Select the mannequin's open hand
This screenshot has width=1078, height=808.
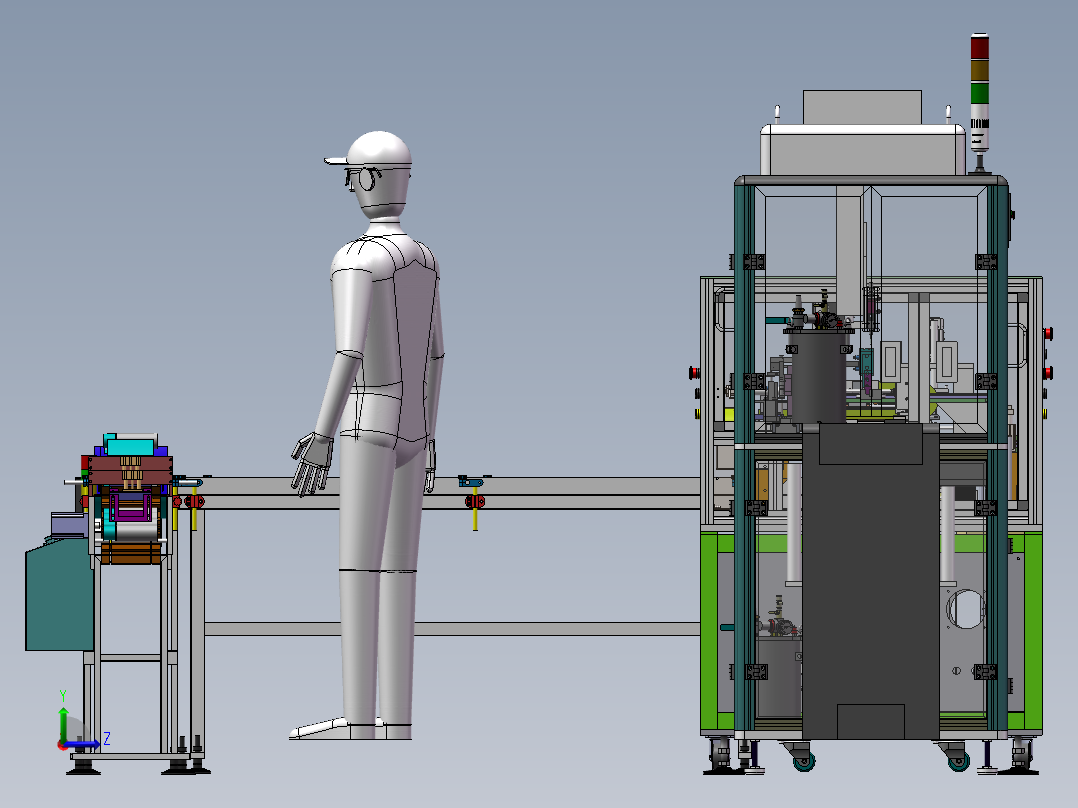311,463
